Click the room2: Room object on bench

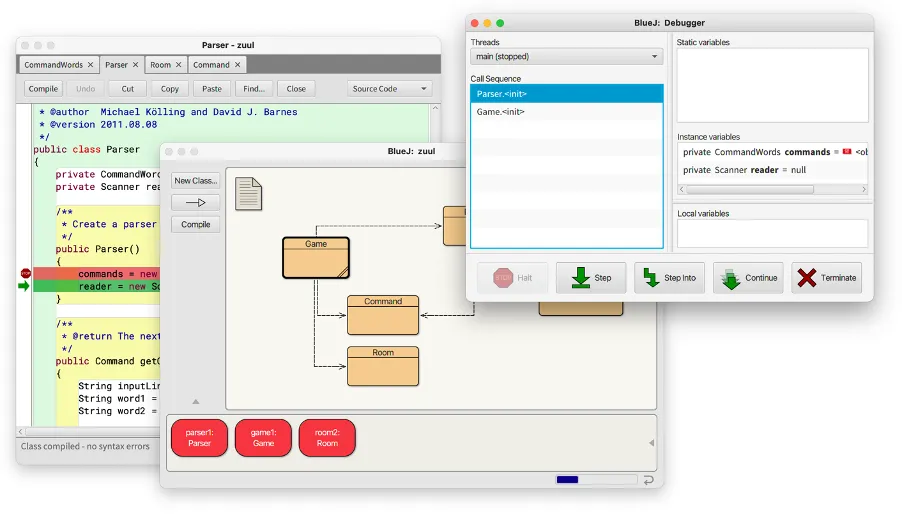coord(327,438)
